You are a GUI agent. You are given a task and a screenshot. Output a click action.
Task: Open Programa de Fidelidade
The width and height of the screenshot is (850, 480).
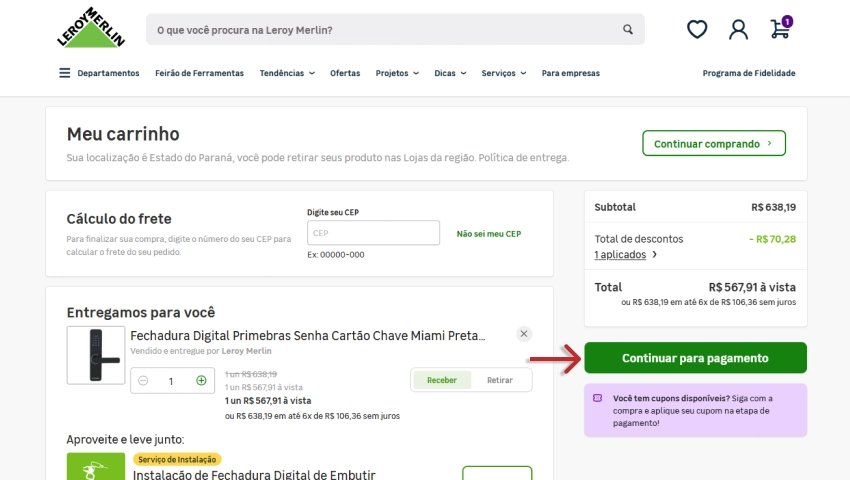(x=749, y=73)
